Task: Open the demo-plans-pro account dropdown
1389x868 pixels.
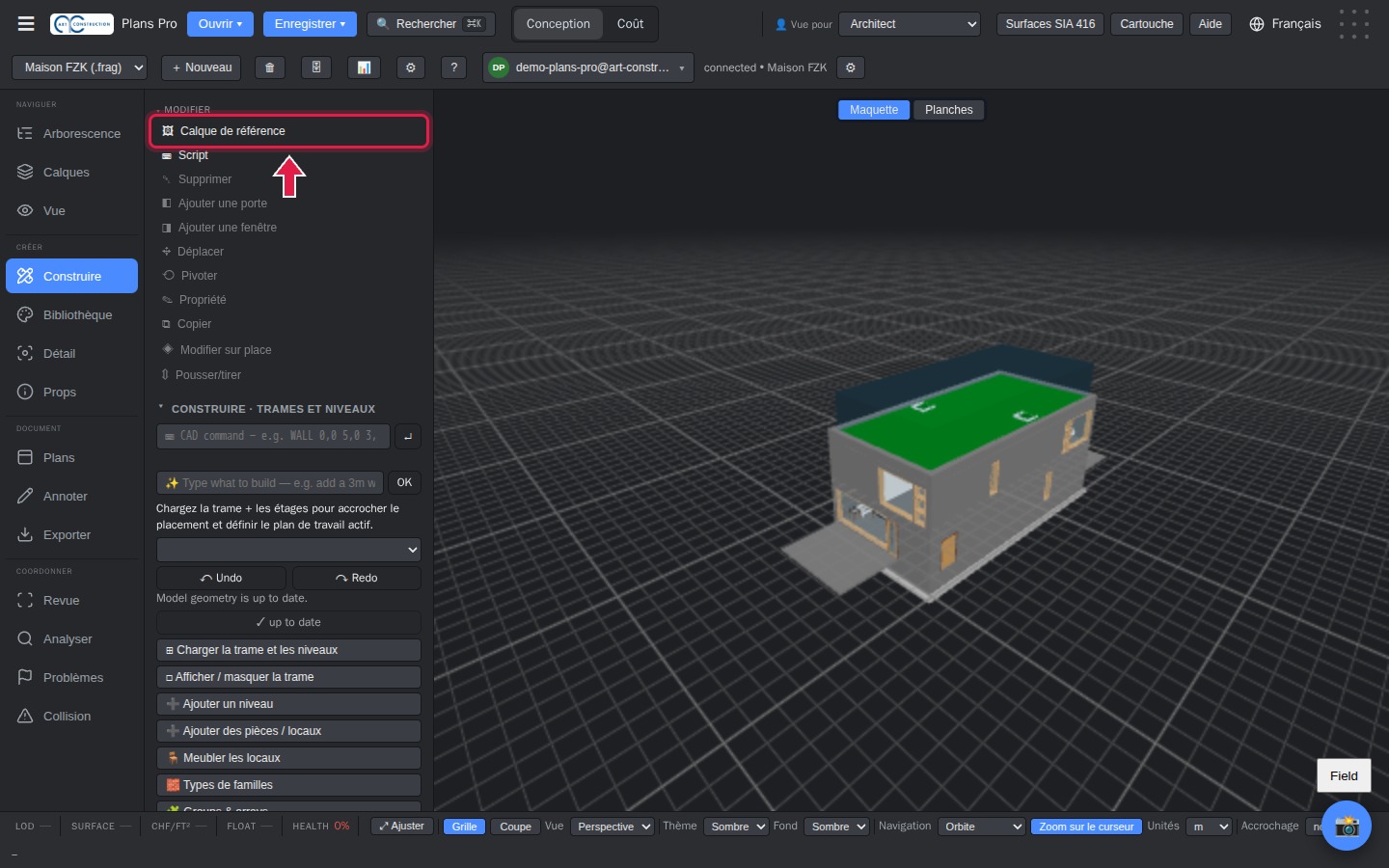Action: pos(588,68)
